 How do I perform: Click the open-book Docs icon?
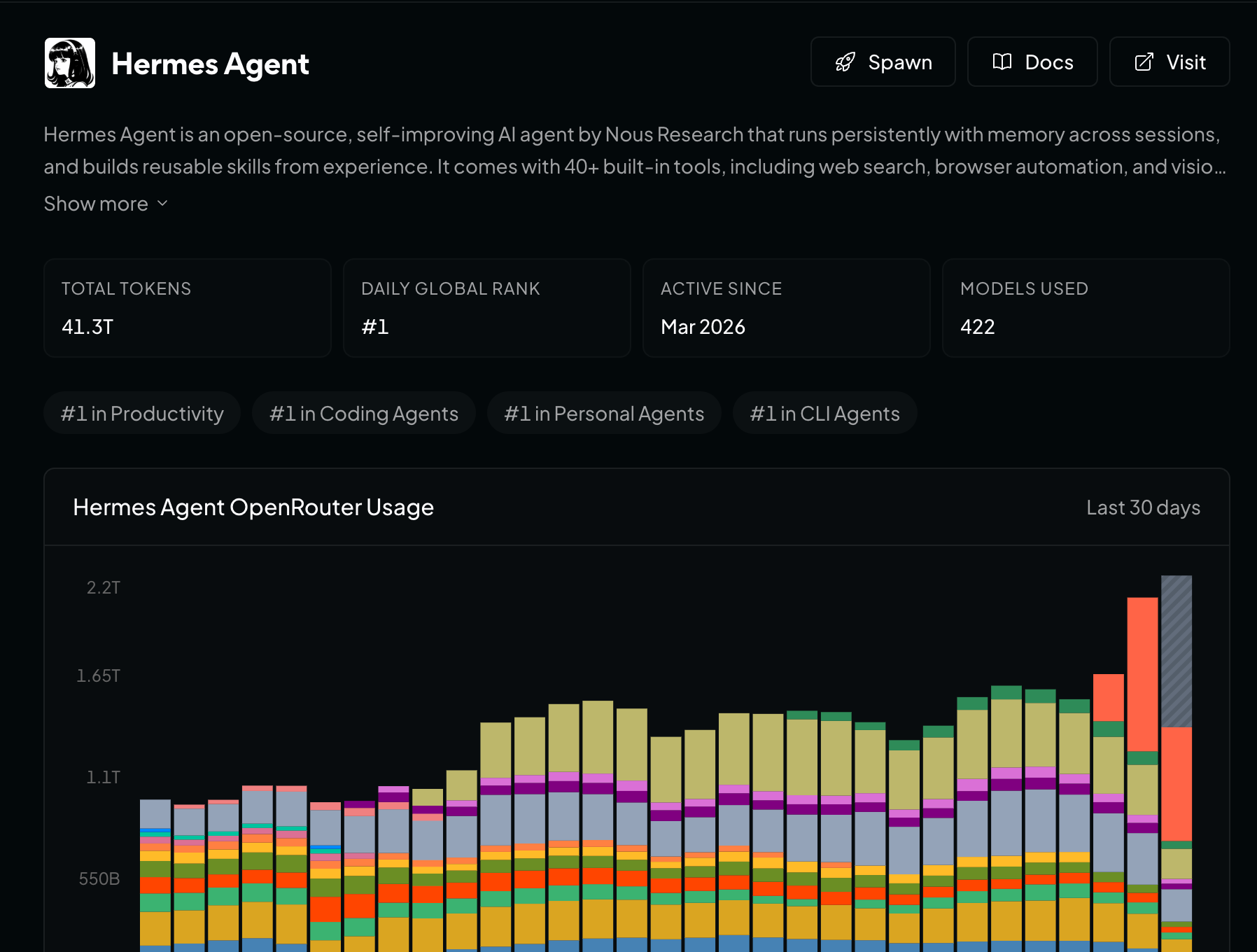pos(1002,62)
